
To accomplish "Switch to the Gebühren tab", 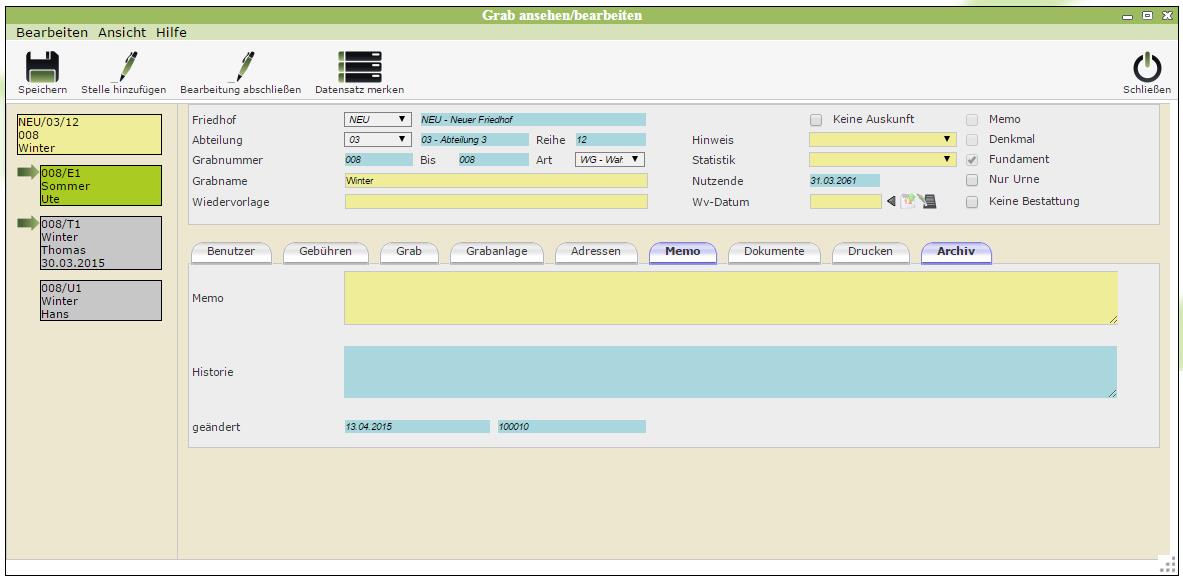I will tap(325, 251).
